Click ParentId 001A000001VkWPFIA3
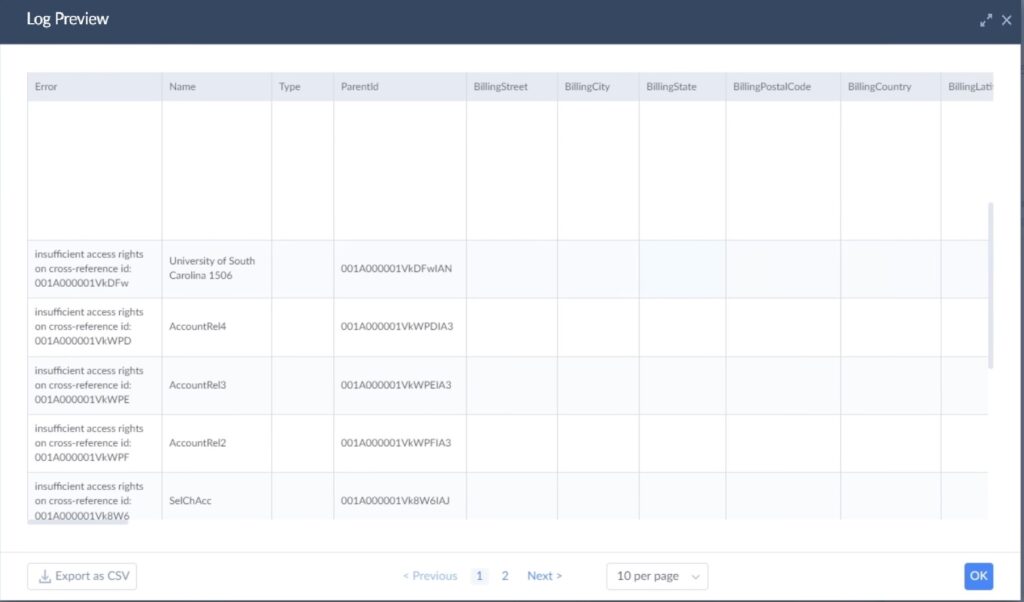The height and width of the screenshot is (602, 1024). click(x=396, y=443)
